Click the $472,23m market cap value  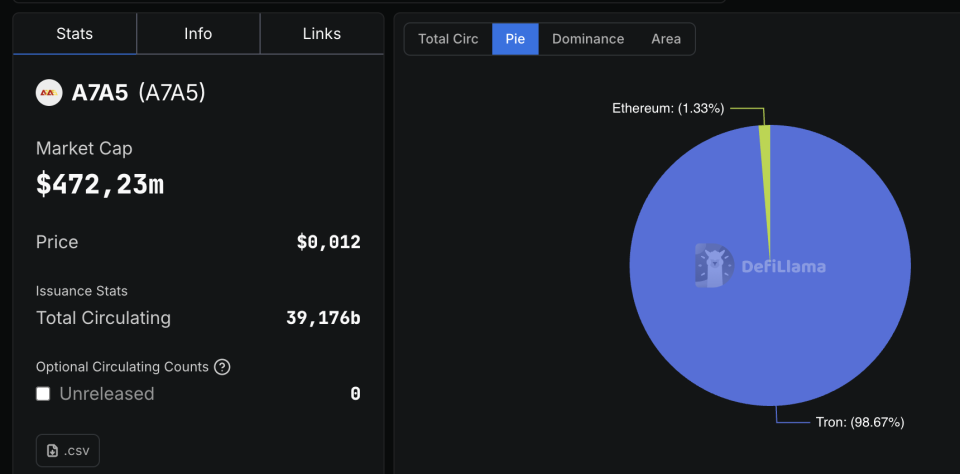point(100,184)
